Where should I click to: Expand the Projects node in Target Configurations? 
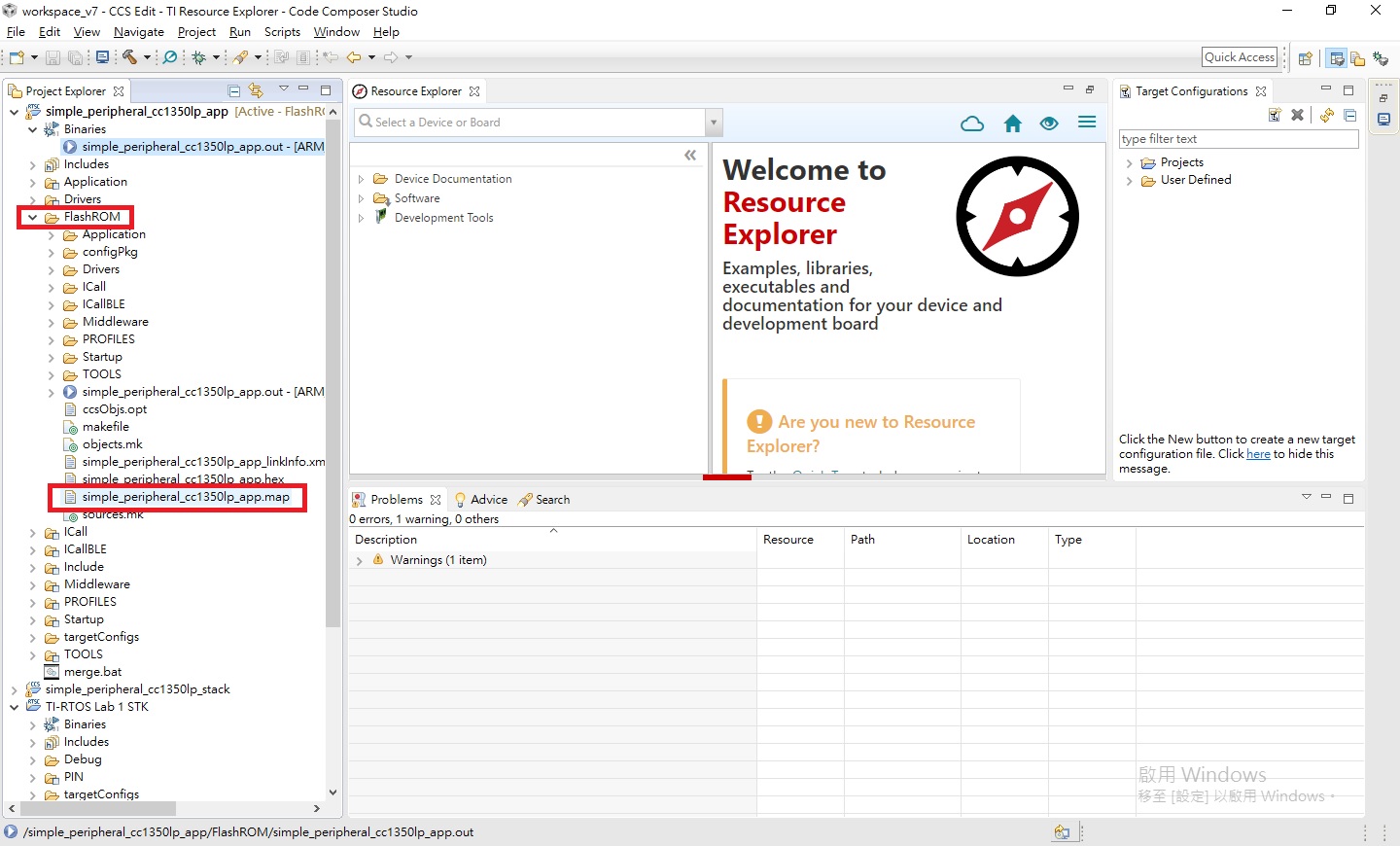(x=1129, y=163)
